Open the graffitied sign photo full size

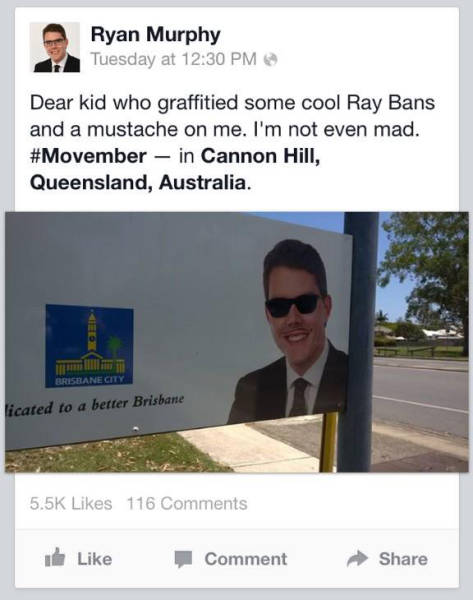coord(236,342)
